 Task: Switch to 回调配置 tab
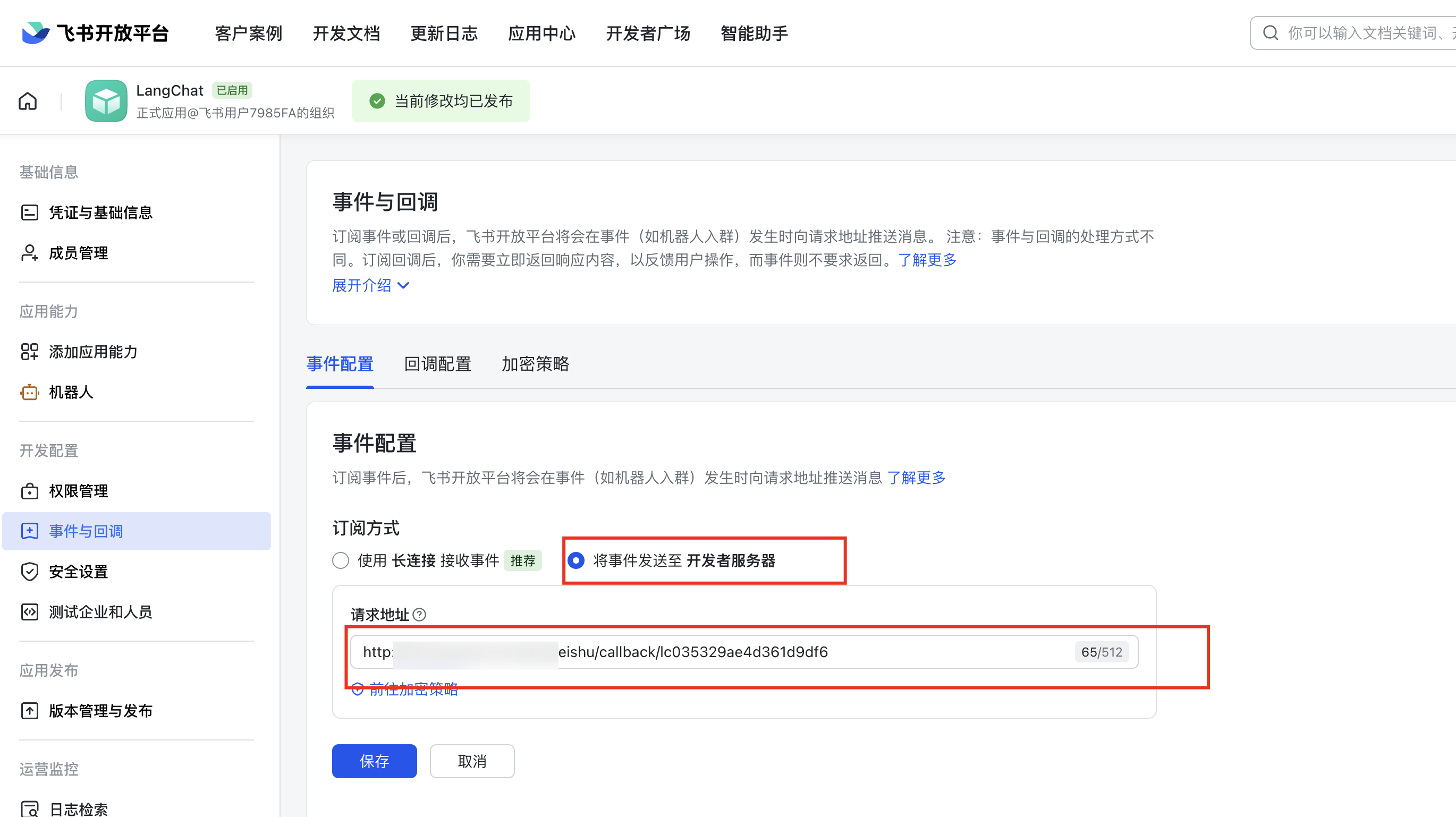pyautogui.click(x=437, y=364)
